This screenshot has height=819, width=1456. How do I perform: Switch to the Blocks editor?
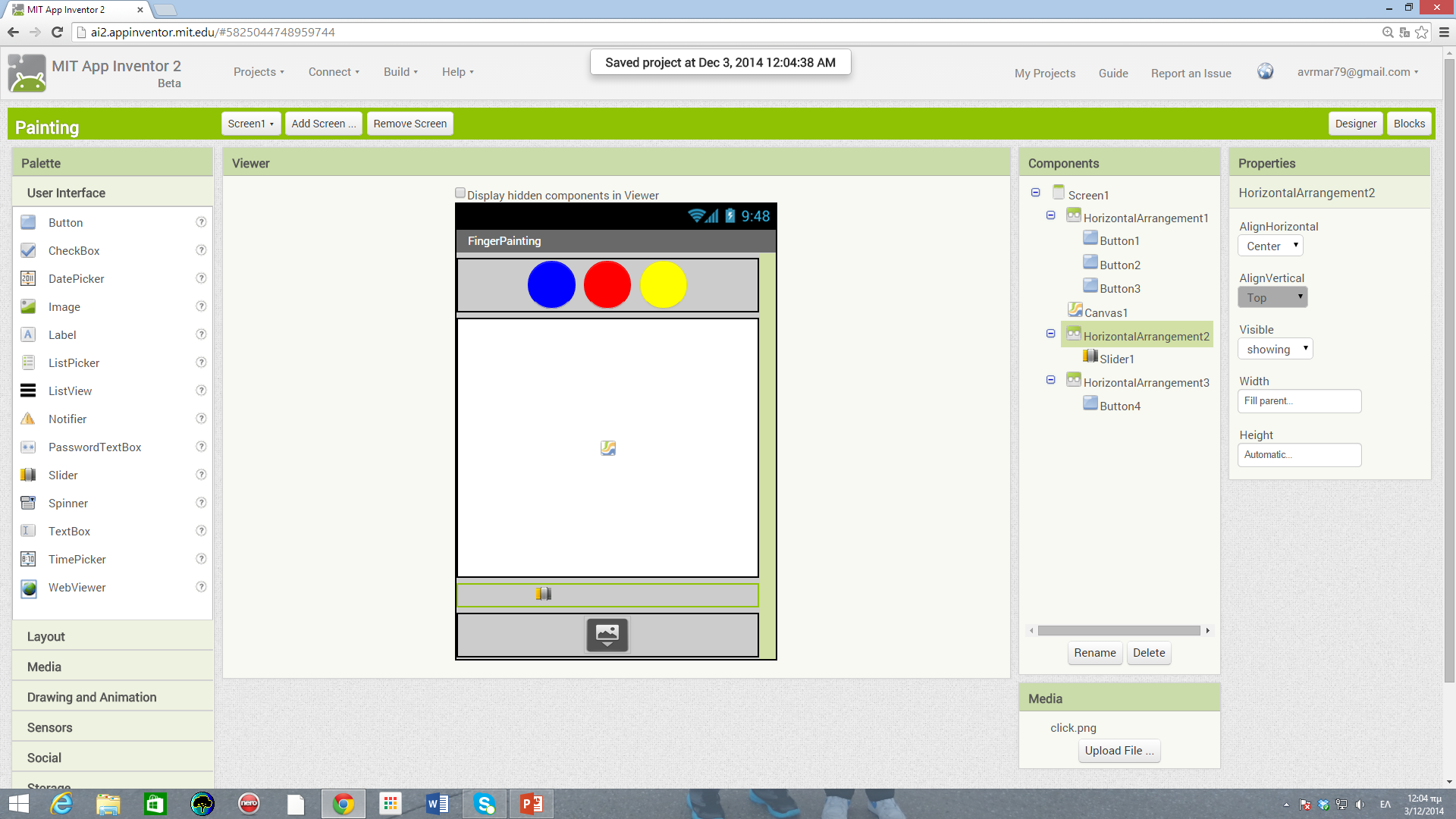1409,124
